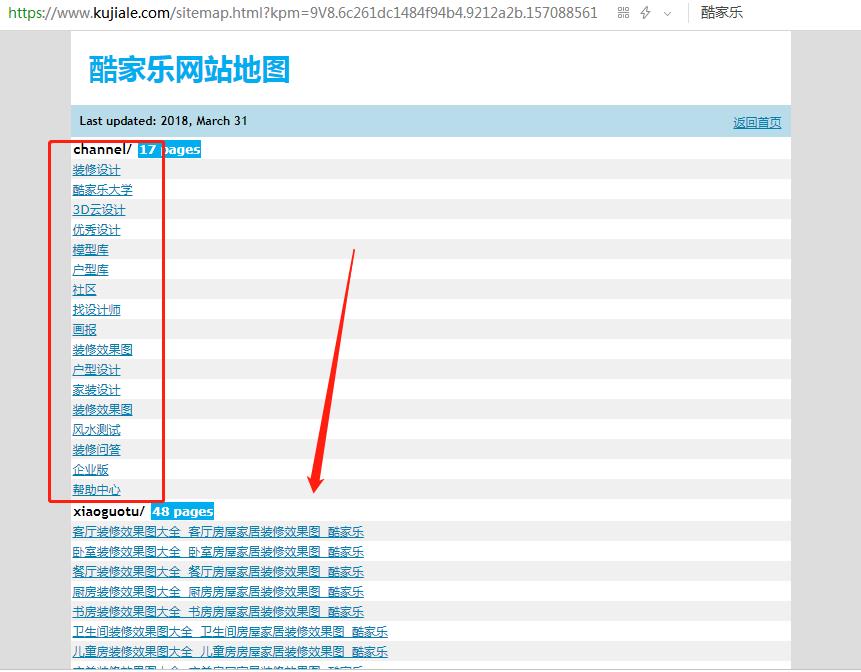Click the 风水测试 link
The width and height of the screenshot is (861, 672).
click(x=97, y=430)
